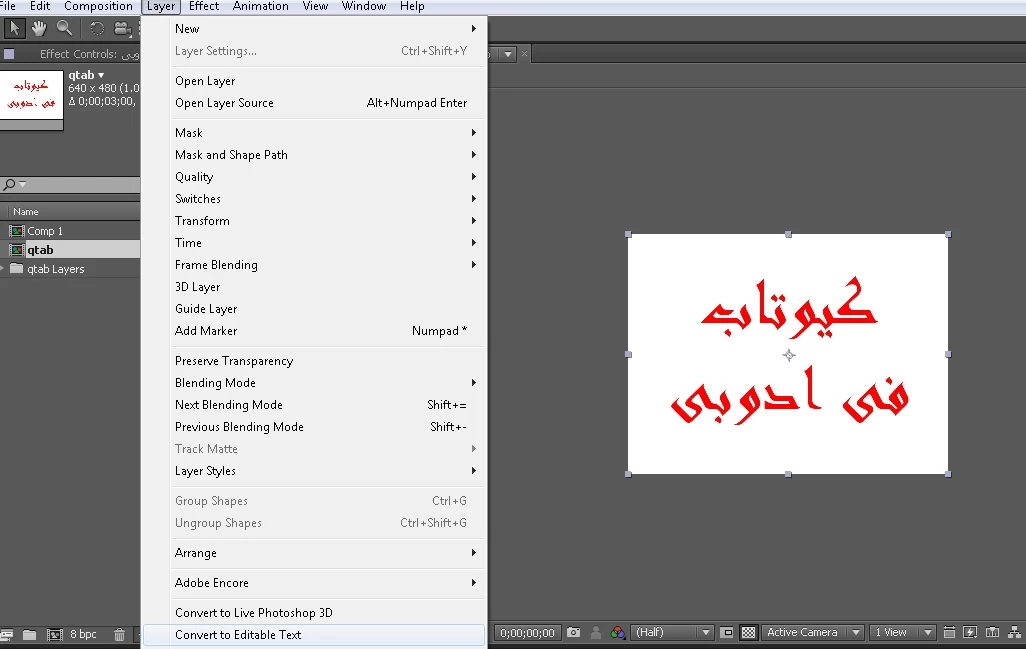Viewport: 1026px width, 649px height.
Task: Delete selected project item with trash icon
Action: [x=119, y=634]
